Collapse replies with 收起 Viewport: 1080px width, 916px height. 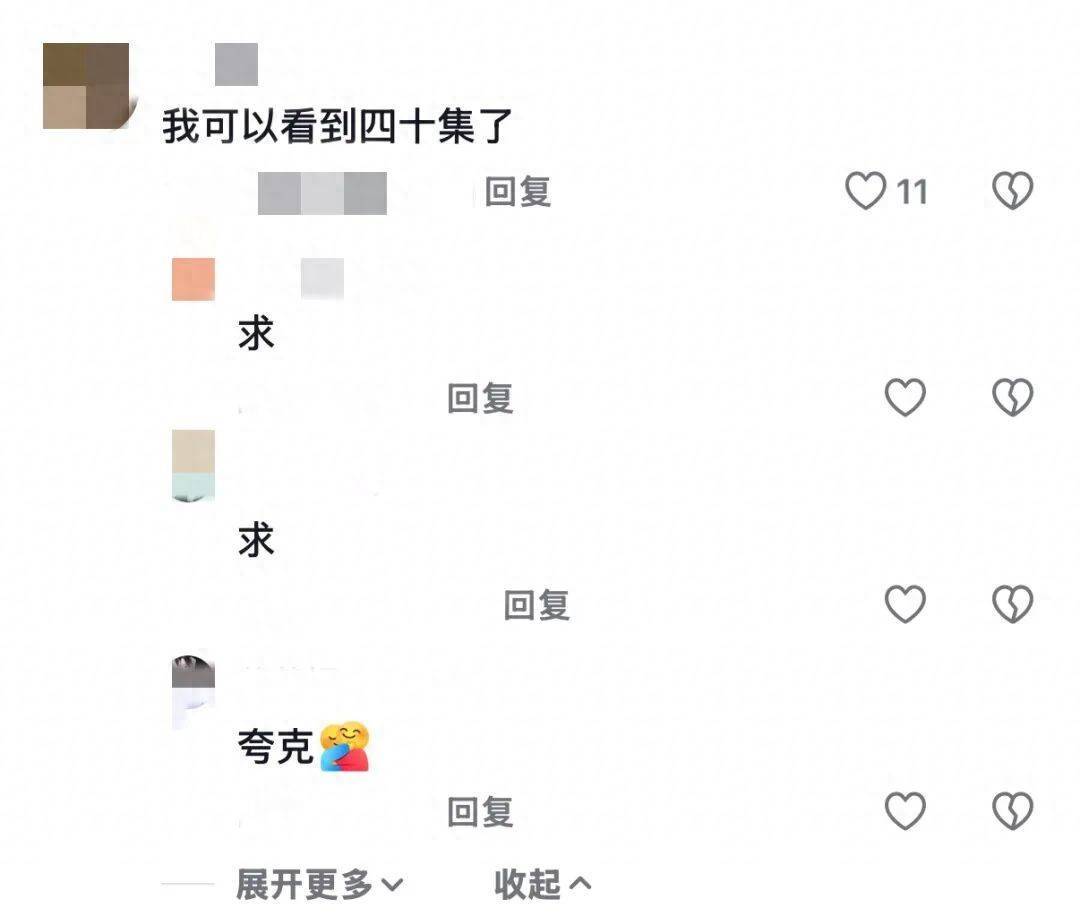(542, 884)
